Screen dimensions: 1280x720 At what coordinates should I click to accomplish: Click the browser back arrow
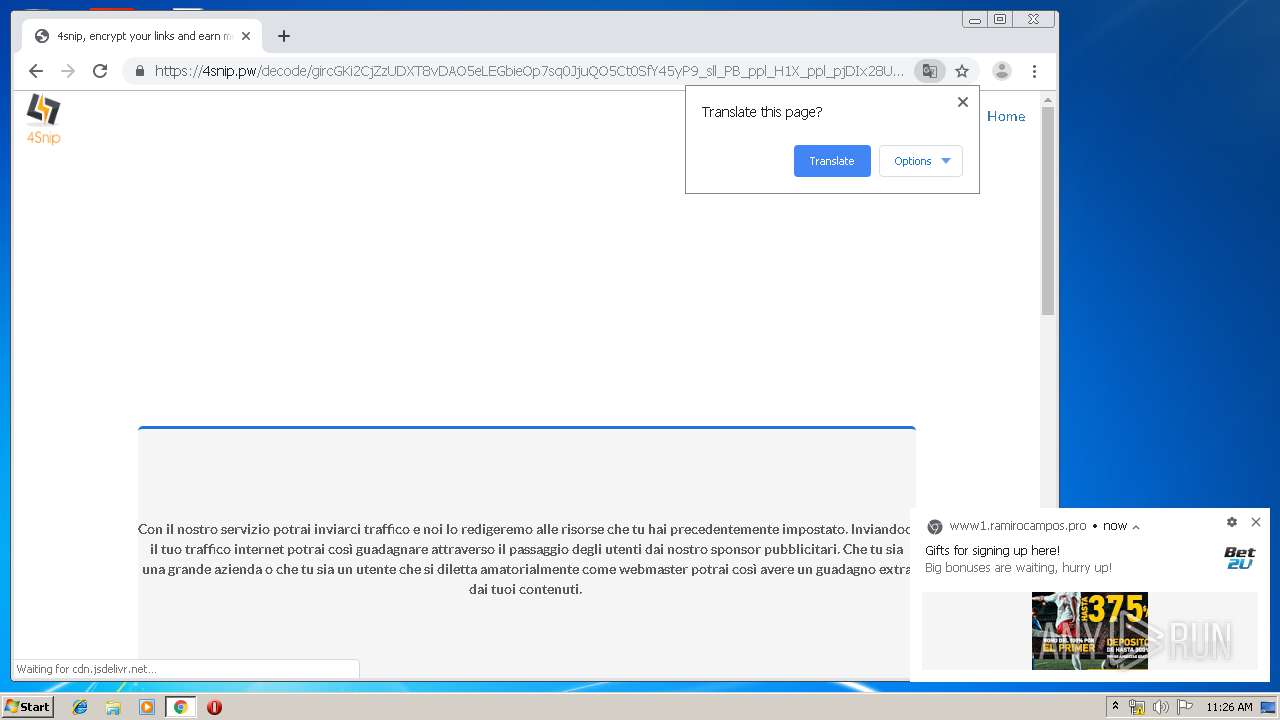click(x=36, y=71)
